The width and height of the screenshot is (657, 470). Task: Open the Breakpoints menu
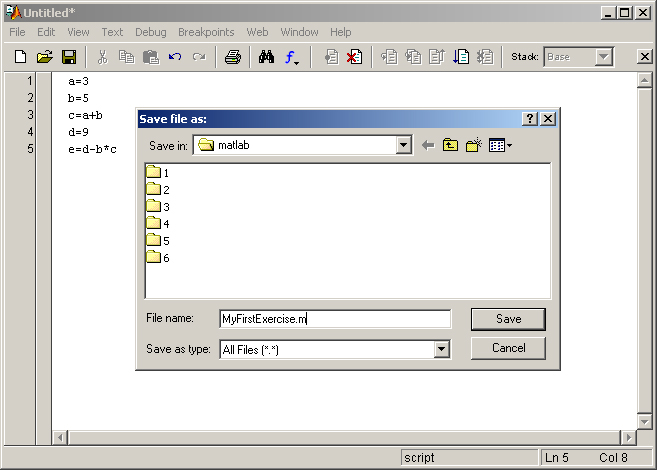[206, 32]
